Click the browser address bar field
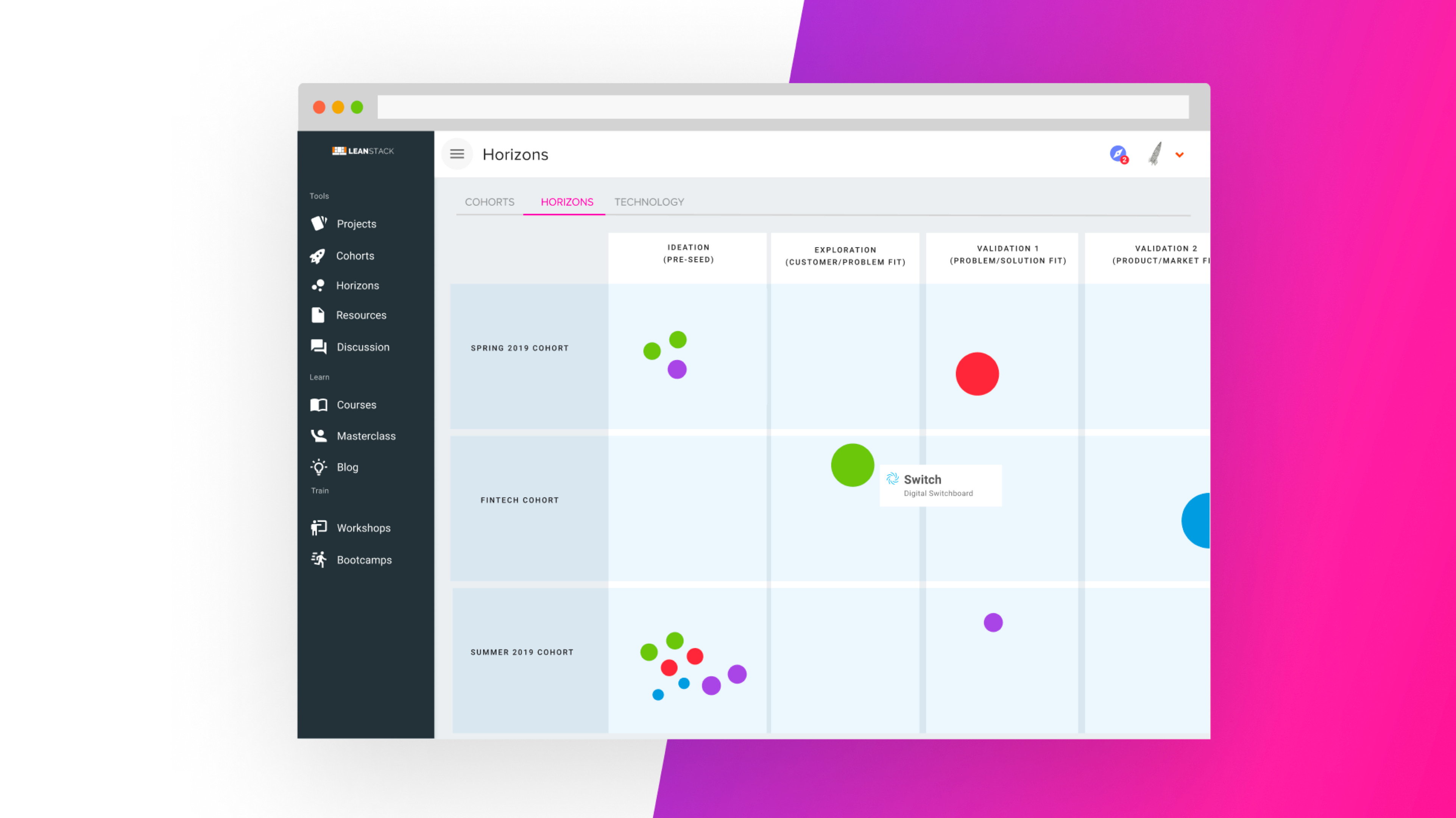The height and width of the screenshot is (818, 1456). pyautogui.click(x=782, y=107)
